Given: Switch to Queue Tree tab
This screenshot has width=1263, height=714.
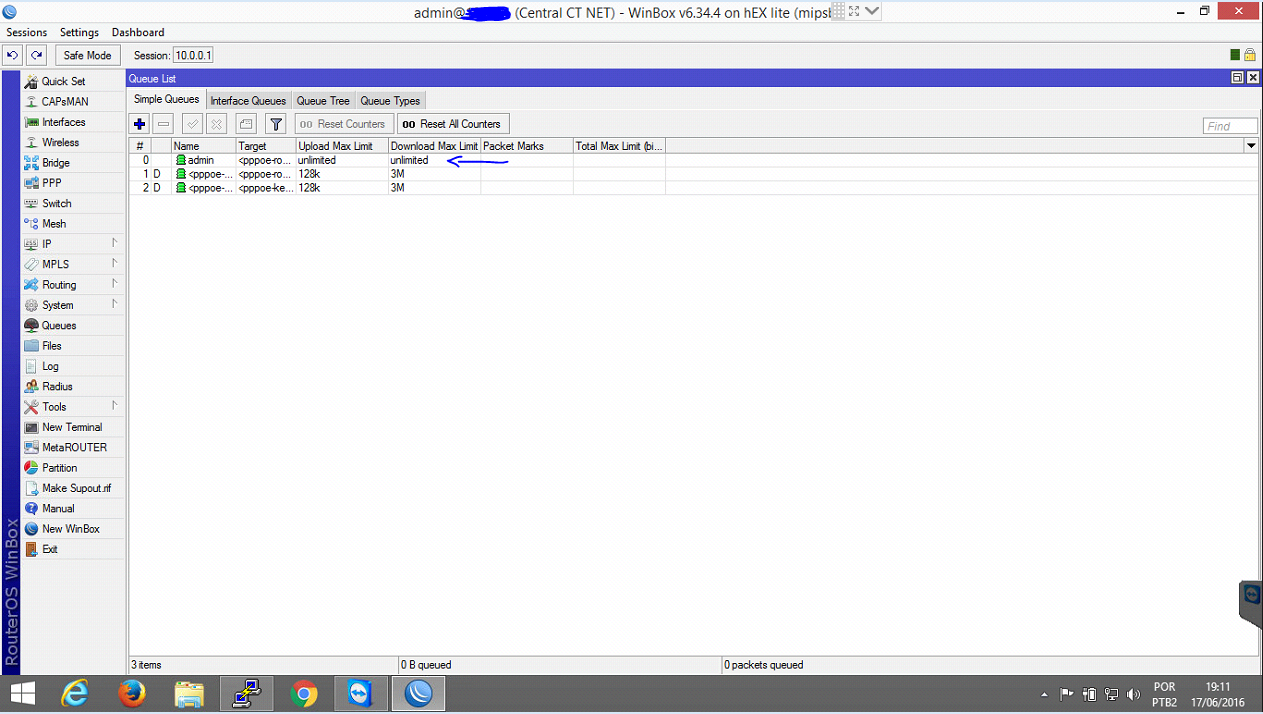Looking at the screenshot, I should pyautogui.click(x=323, y=100).
